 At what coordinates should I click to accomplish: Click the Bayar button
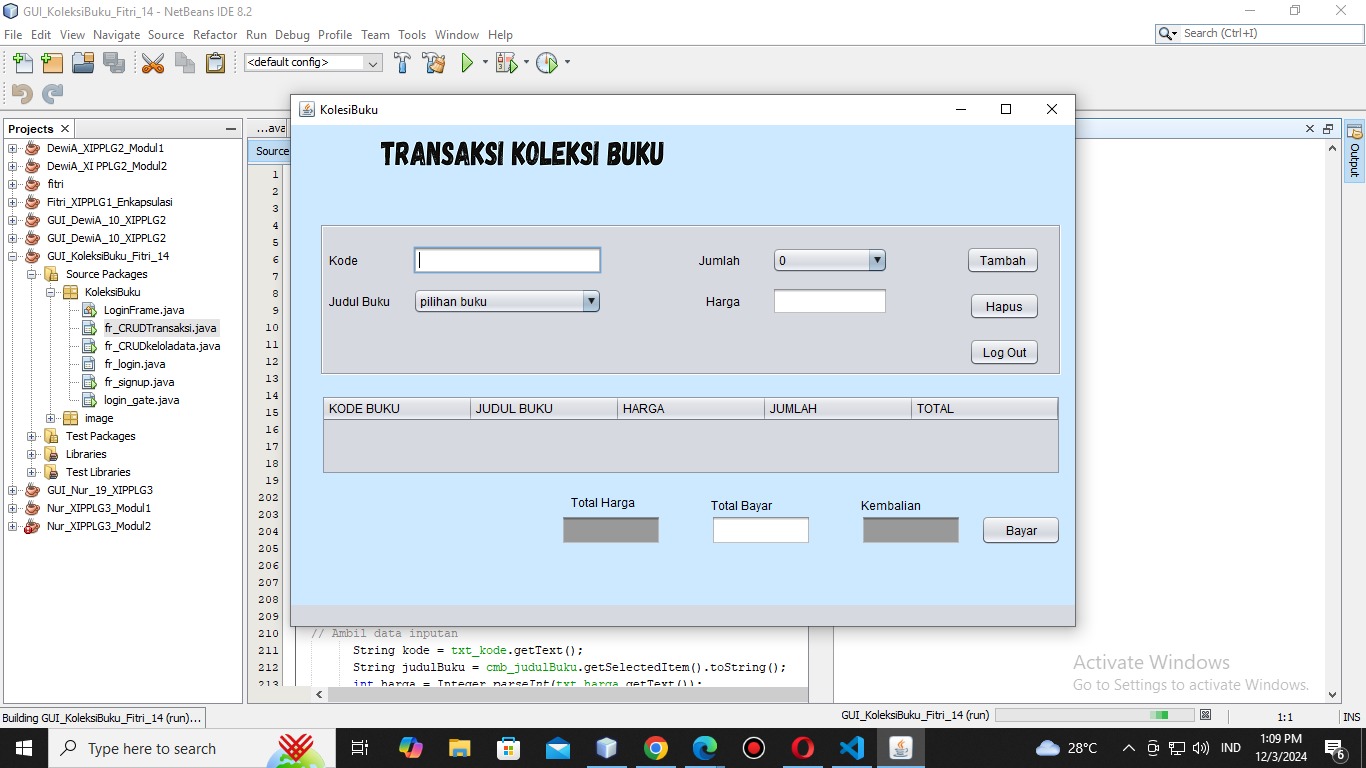point(1020,530)
